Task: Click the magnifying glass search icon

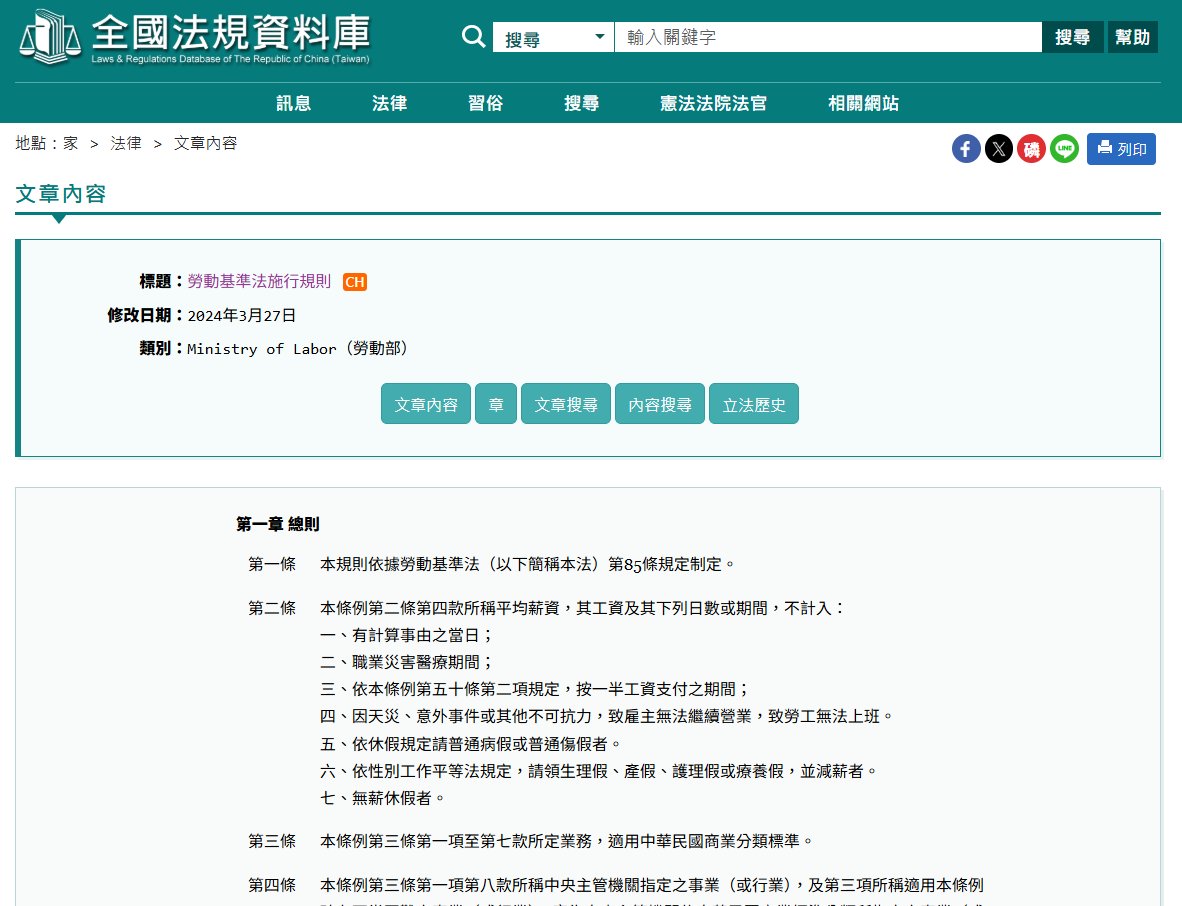Action: [x=473, y=37]
